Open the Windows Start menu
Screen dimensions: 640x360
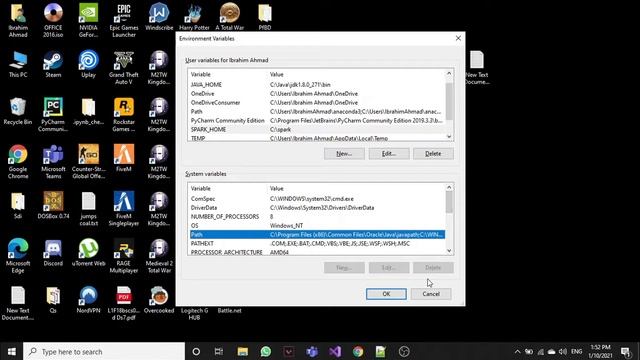point(11,351)
